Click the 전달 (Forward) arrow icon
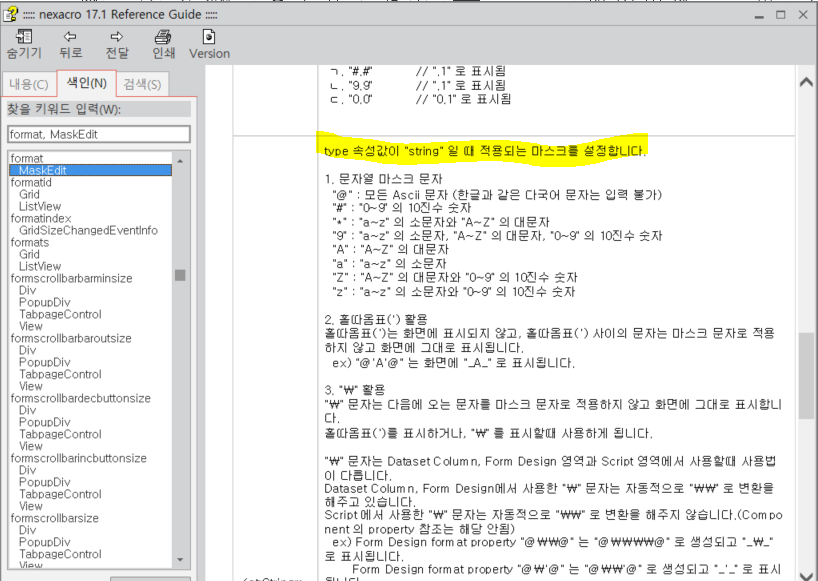818x581 pixels. [x=116, y=37]
